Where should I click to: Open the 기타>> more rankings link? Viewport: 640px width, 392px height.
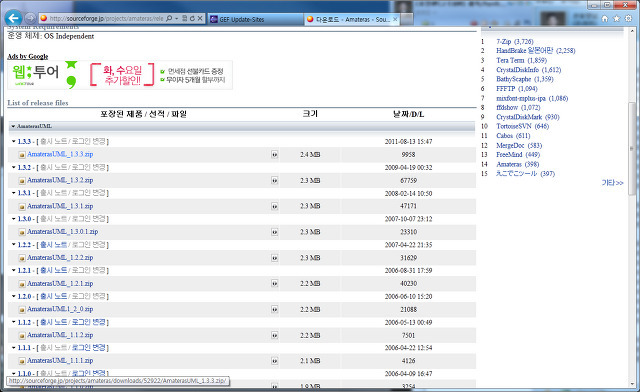[612, 183]
